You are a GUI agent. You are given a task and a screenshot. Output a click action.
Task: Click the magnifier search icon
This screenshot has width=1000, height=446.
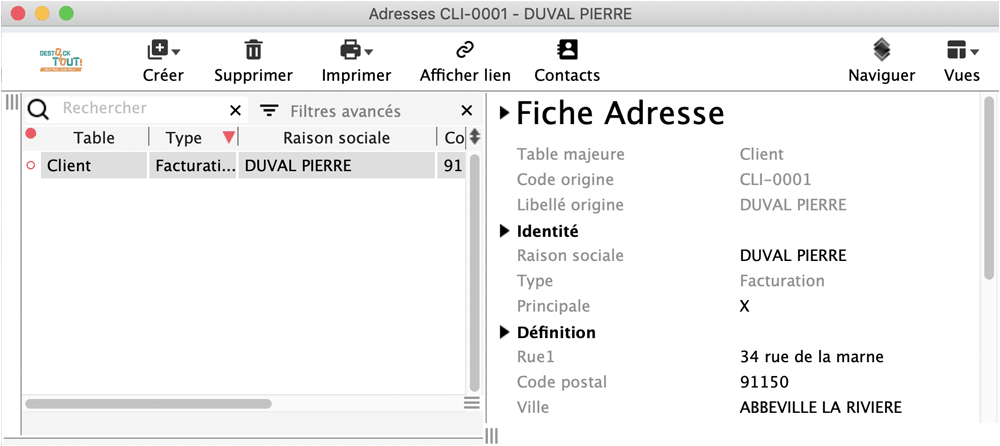click(38, 110)
